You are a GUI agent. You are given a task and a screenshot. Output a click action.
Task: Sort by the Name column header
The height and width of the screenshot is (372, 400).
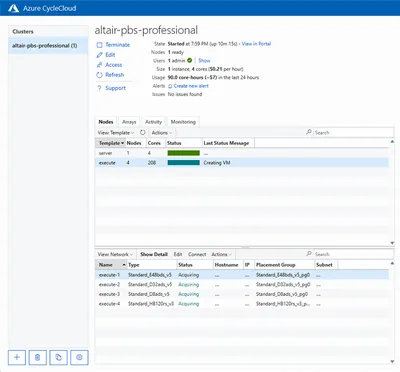(111, 265)
